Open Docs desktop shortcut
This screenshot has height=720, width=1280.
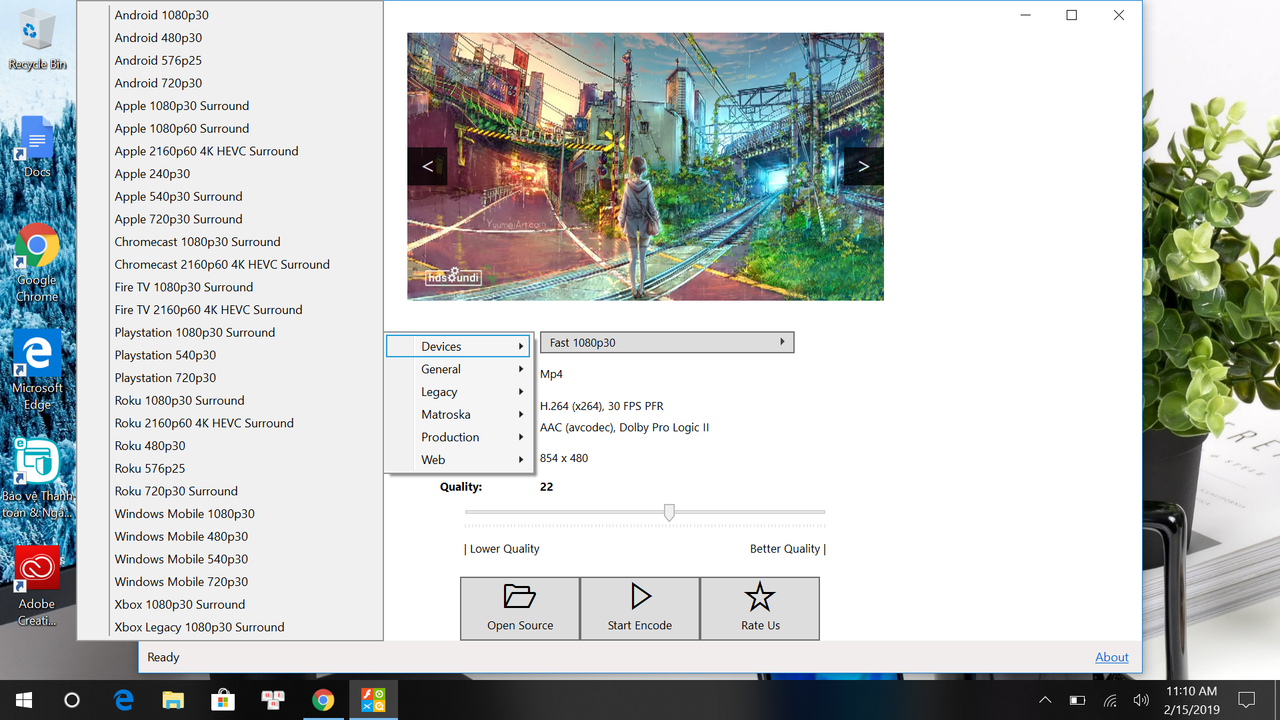pos(37,147)
